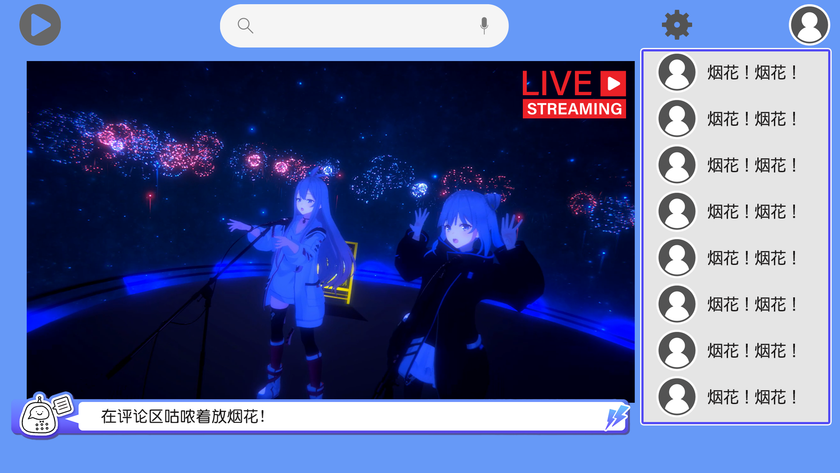This screenshot has height=473, width=840.
Task: Click the topmost commenter avatar in chat list
Action: [x=677, y=72]
